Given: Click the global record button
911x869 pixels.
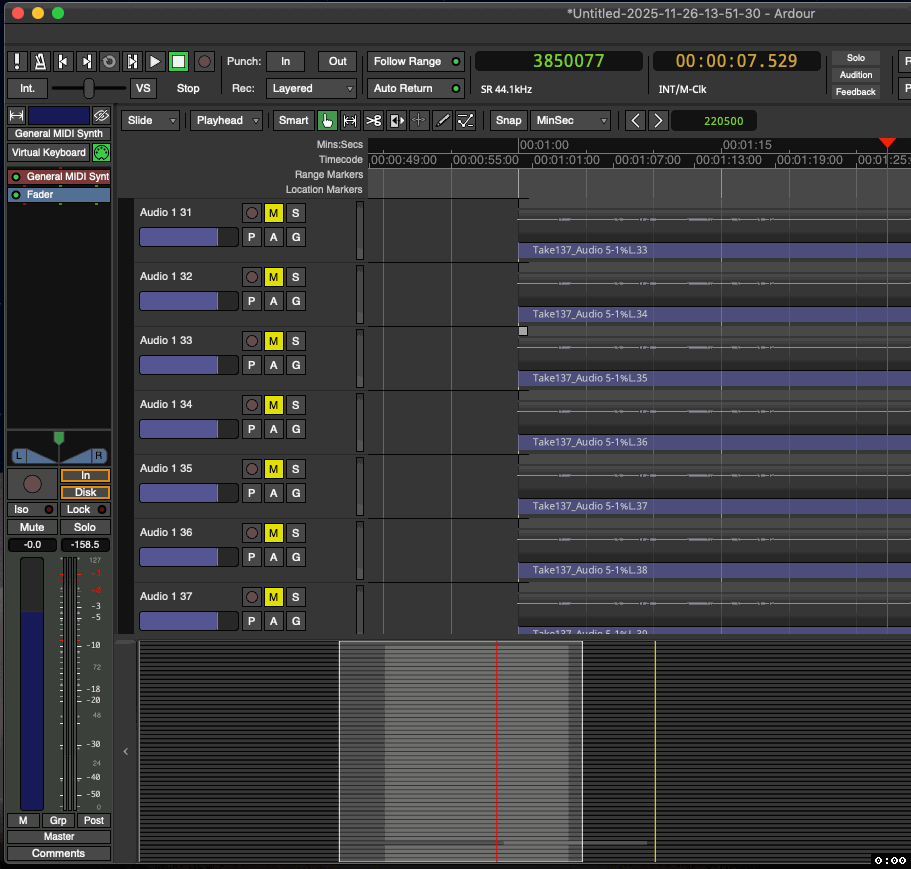Looking at the screenshot, I should pos(204,62).
